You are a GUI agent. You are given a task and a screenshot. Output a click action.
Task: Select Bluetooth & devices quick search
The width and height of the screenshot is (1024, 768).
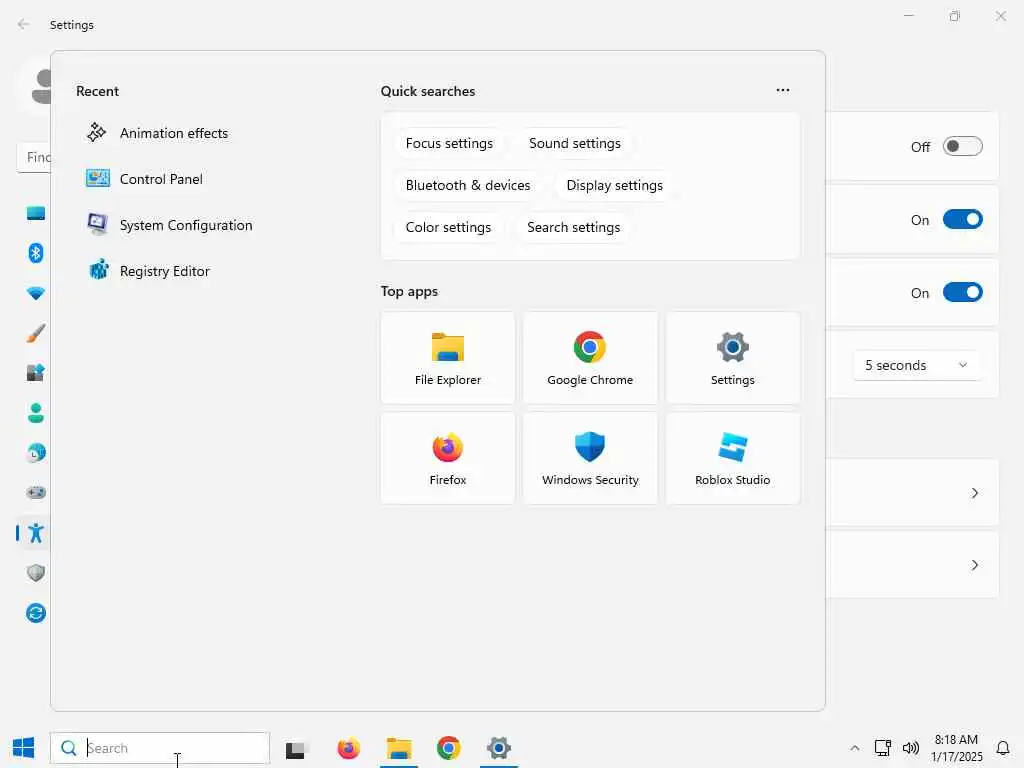coord(468,185)
